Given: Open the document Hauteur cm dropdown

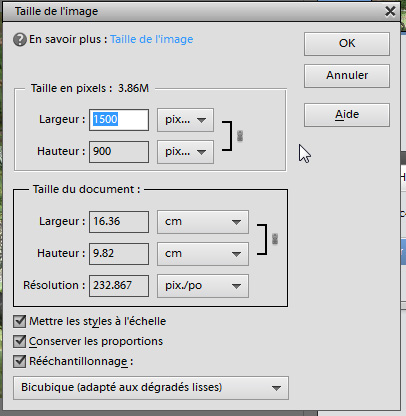Looking at the screenshot, I should (x=203, y=254).
